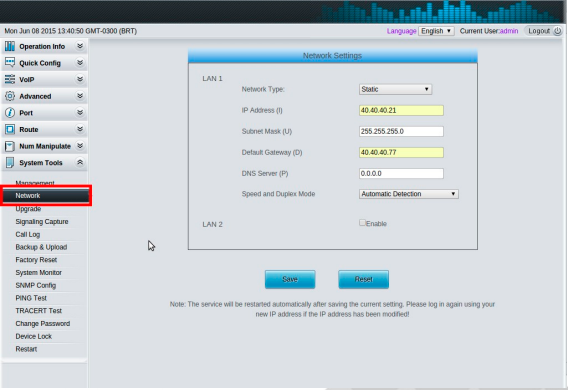Expand the Advanced section chevron

tap(80, 96)
